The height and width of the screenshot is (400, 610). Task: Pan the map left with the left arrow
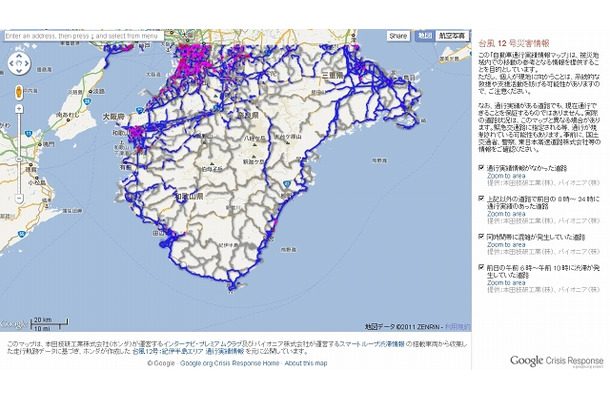pyautogui.click(x=12, y=63)
